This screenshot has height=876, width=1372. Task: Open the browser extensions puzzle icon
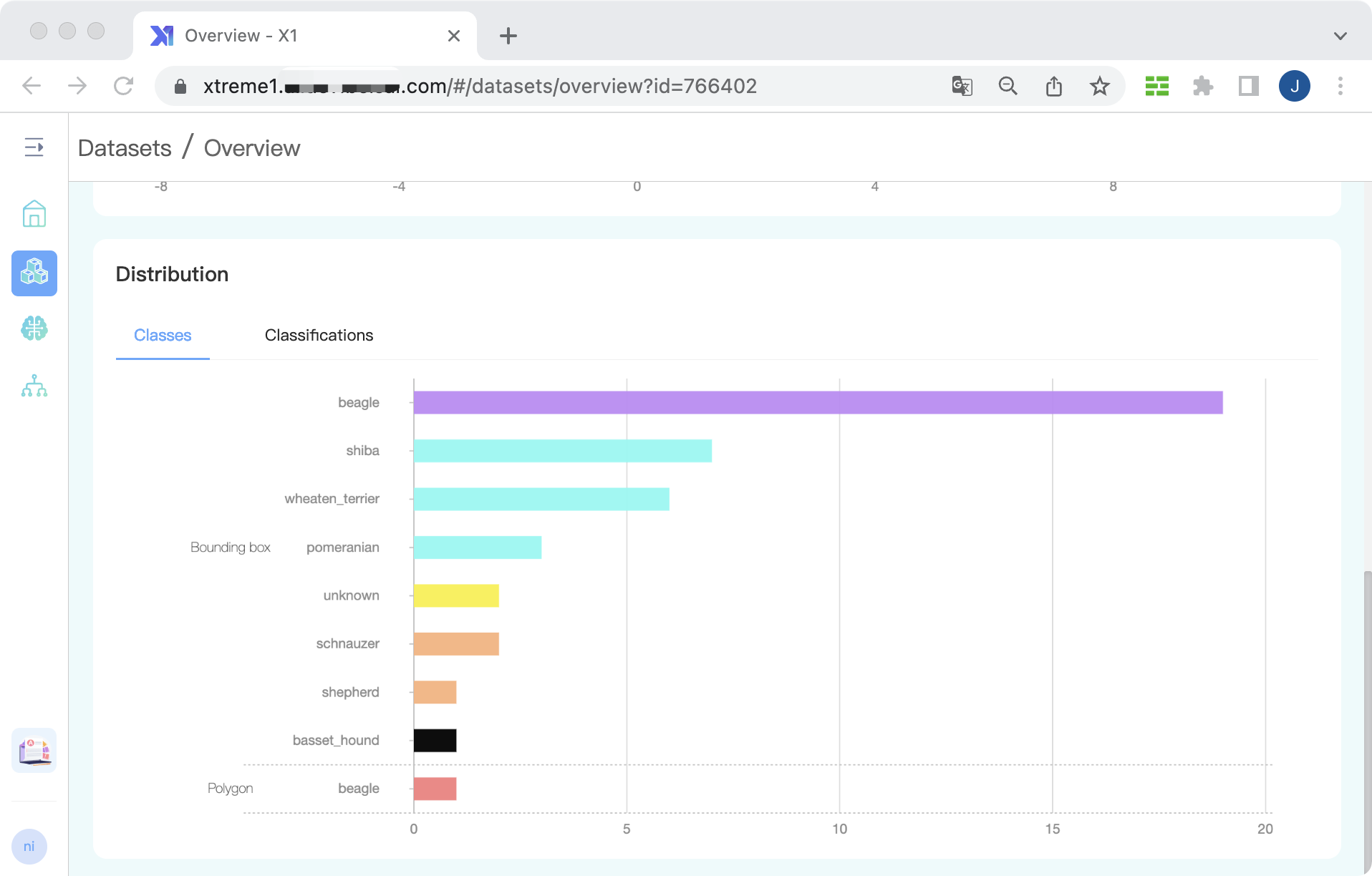coord(1202,87)
